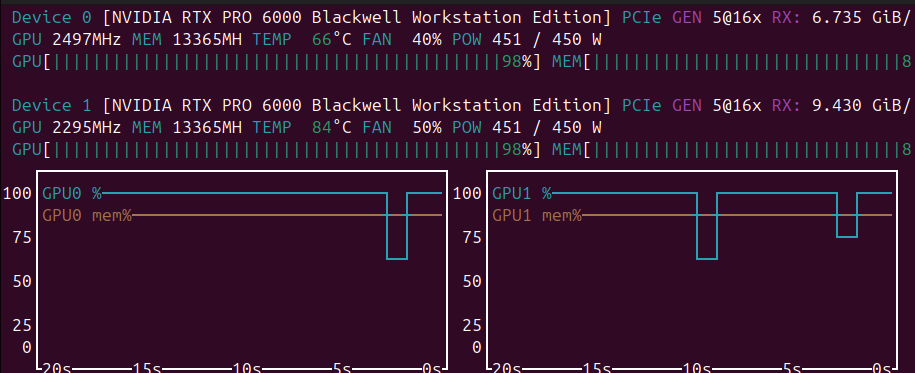915x373 pixels.
Task: Click the "20s" axis label in GPU1 graph
Action: pyautogui.click(x=507, y=368)
